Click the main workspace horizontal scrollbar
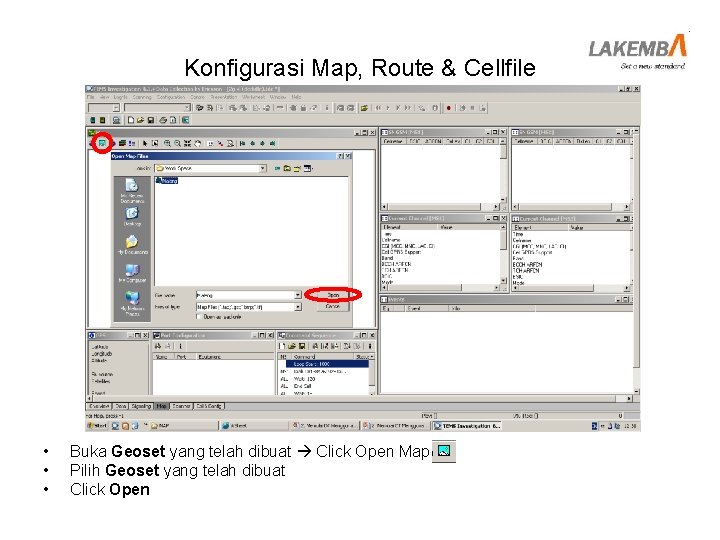Image resolution: width=720 pixels, height=540 pixels. coord(360,399)
